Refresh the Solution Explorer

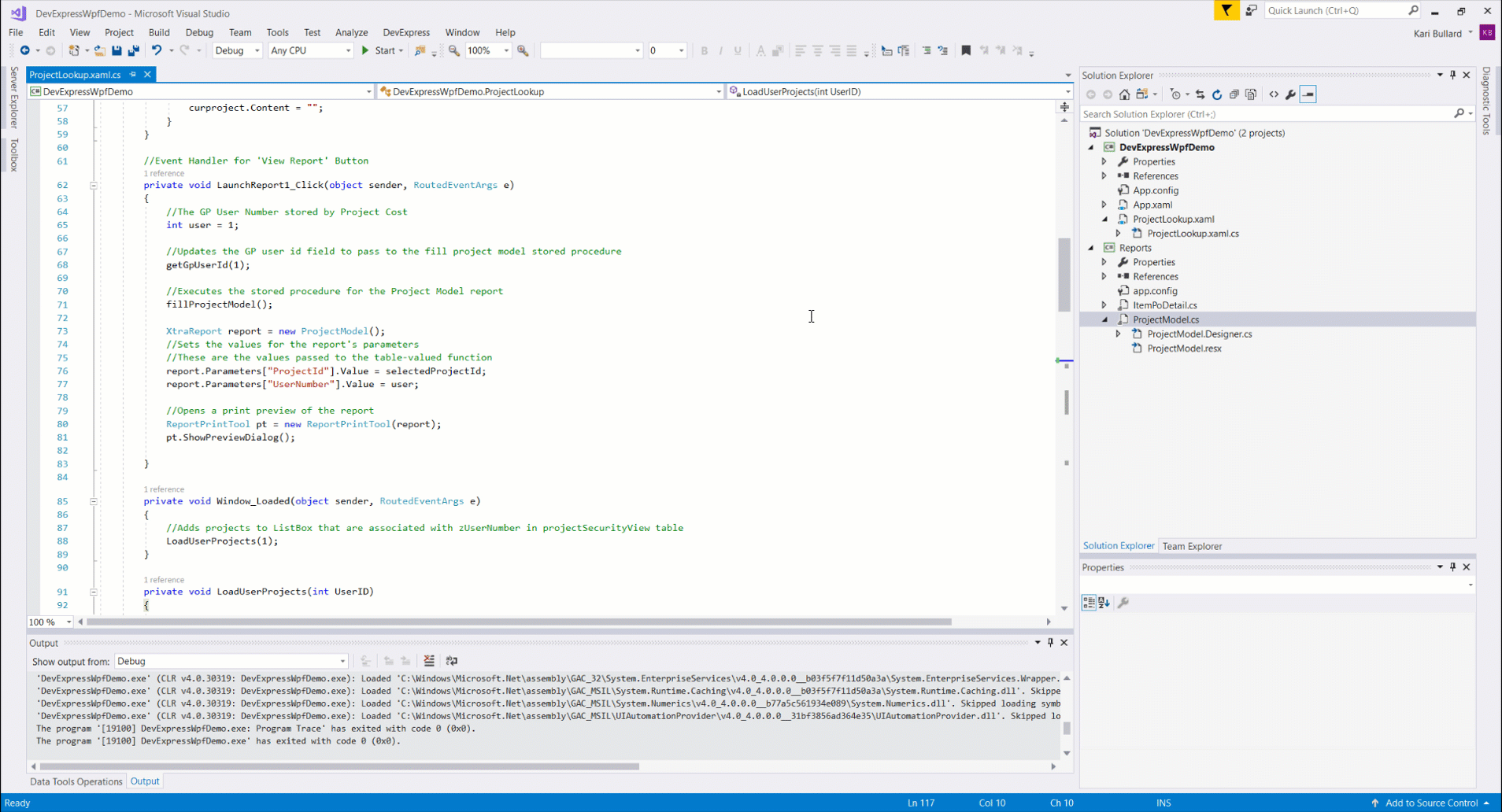(1217, 94)
